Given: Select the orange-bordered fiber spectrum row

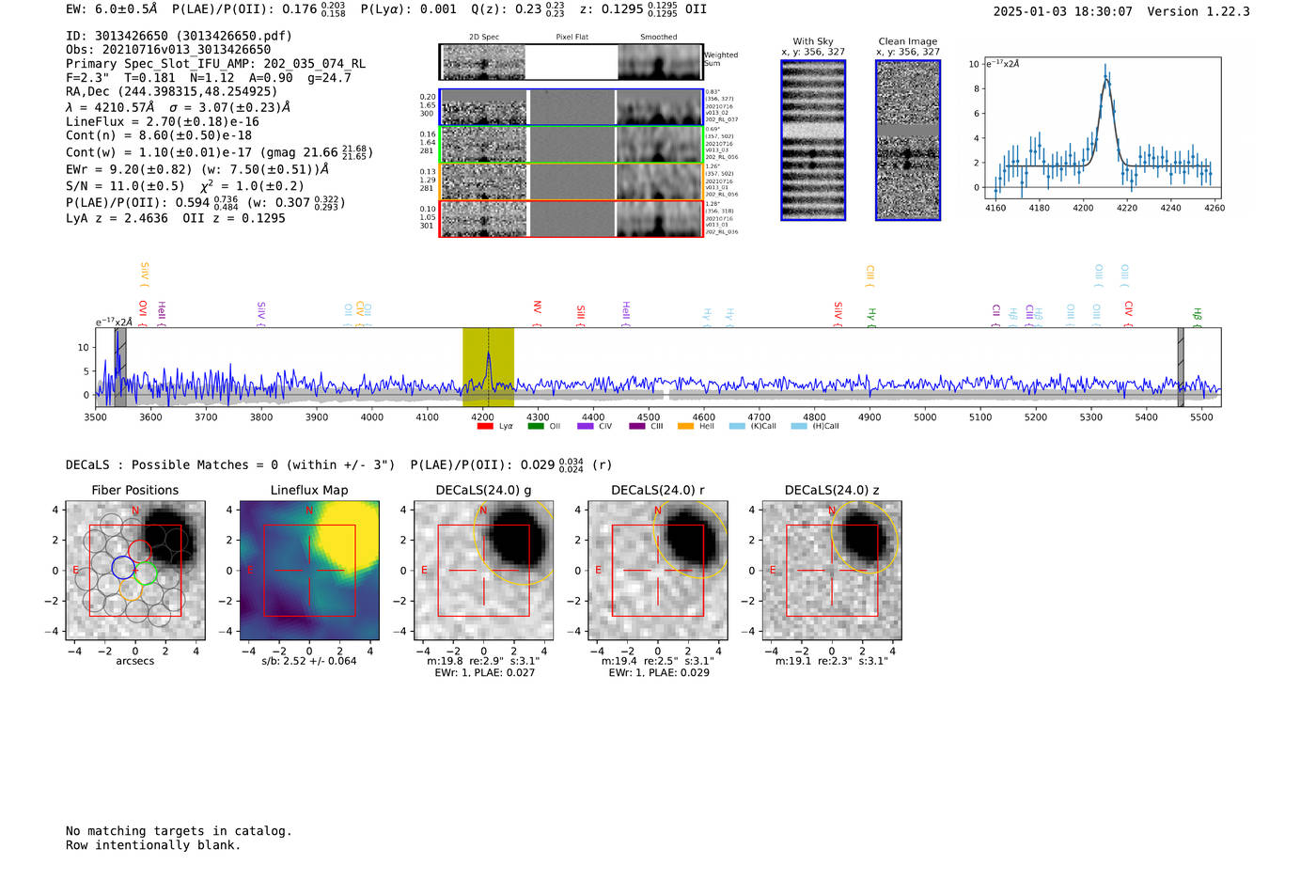Looking at the screenshot, I should click(572, 181).
